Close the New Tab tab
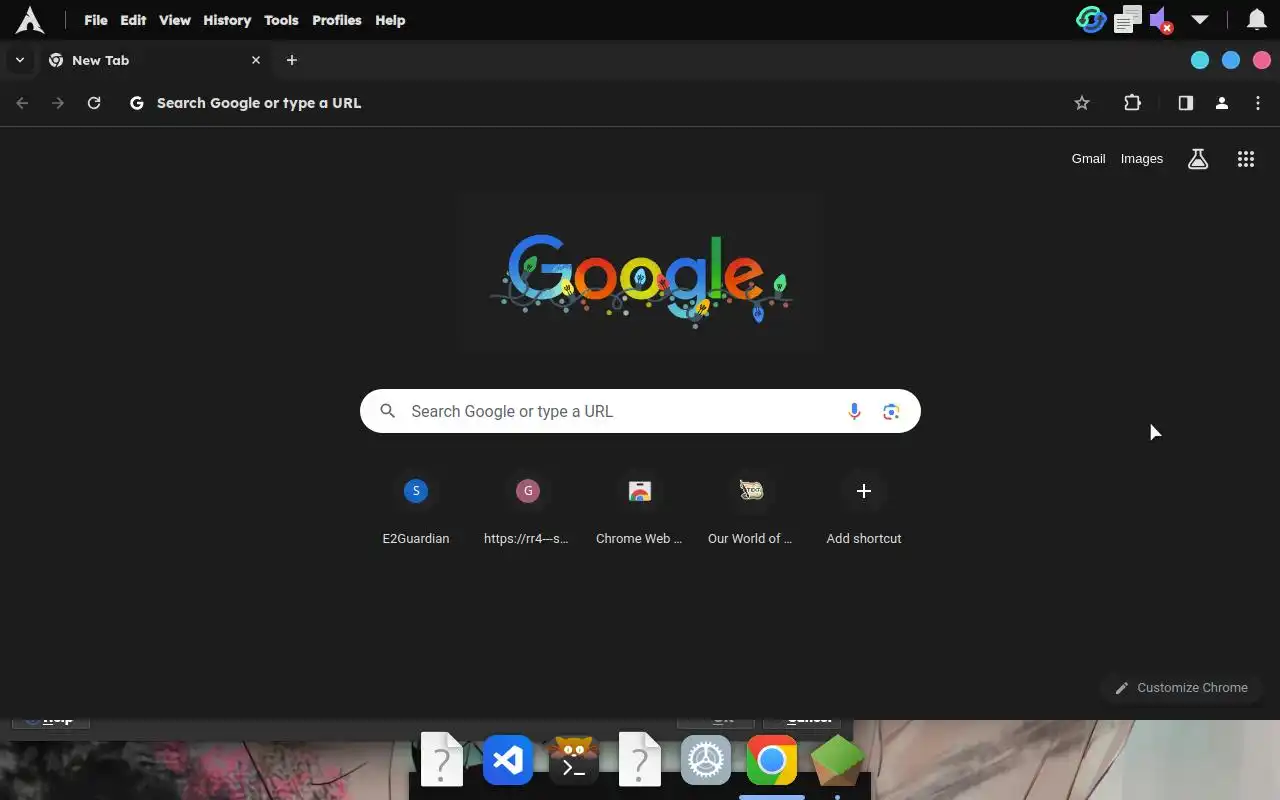The width and height of the screenshot is (1280, 800). [256, 60]
